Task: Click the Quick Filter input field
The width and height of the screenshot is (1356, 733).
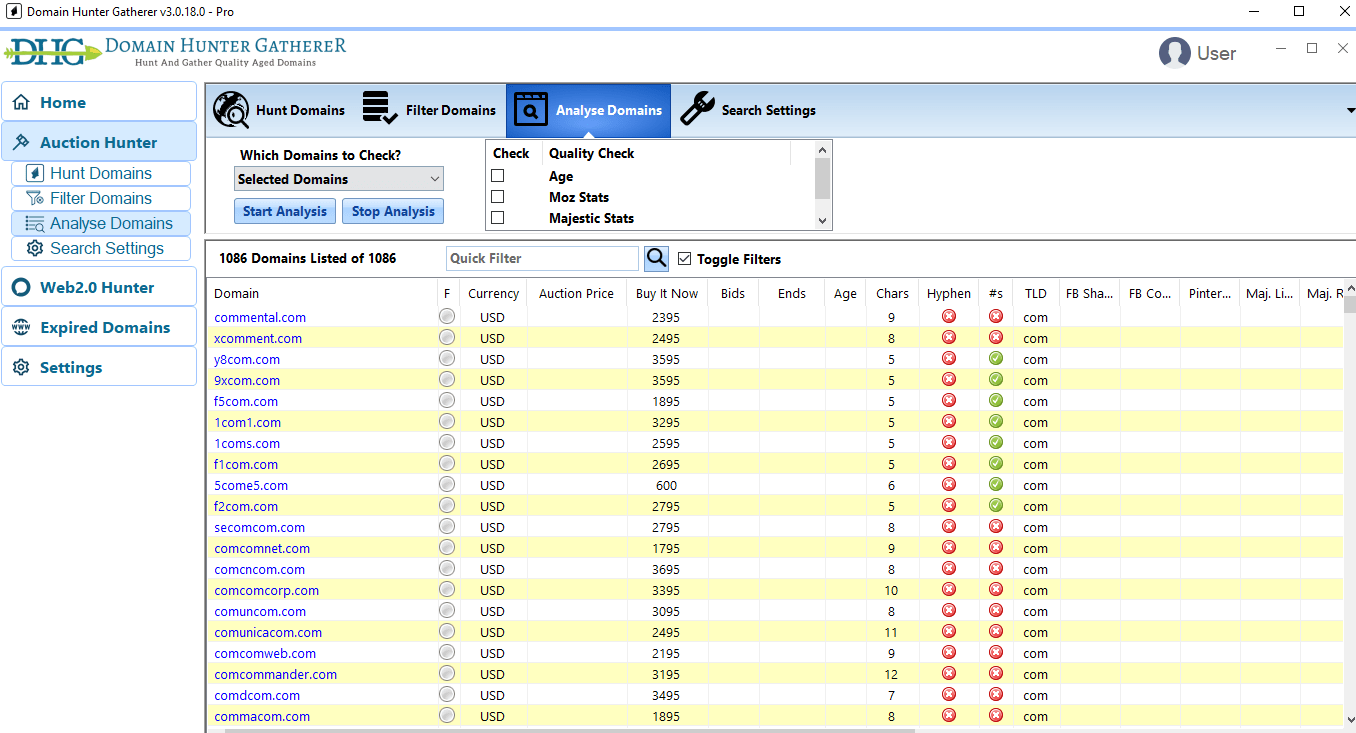Action: point(542,258)
